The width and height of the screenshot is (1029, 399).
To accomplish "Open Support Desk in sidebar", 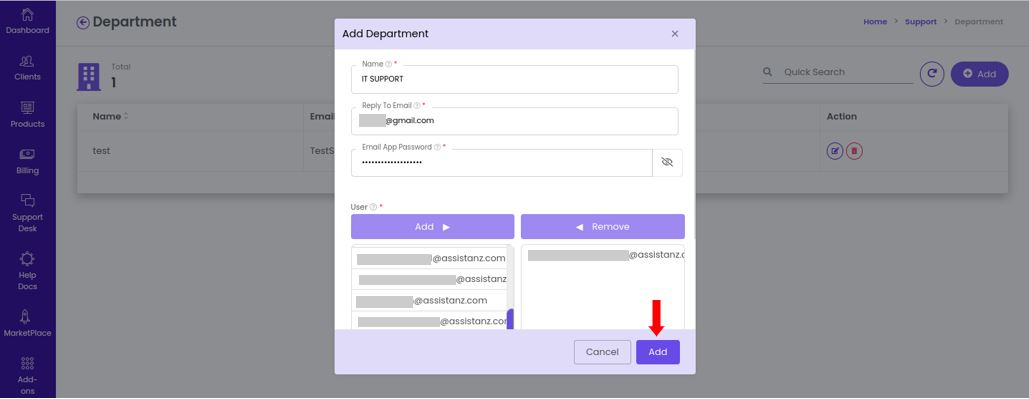I will 28,214.
